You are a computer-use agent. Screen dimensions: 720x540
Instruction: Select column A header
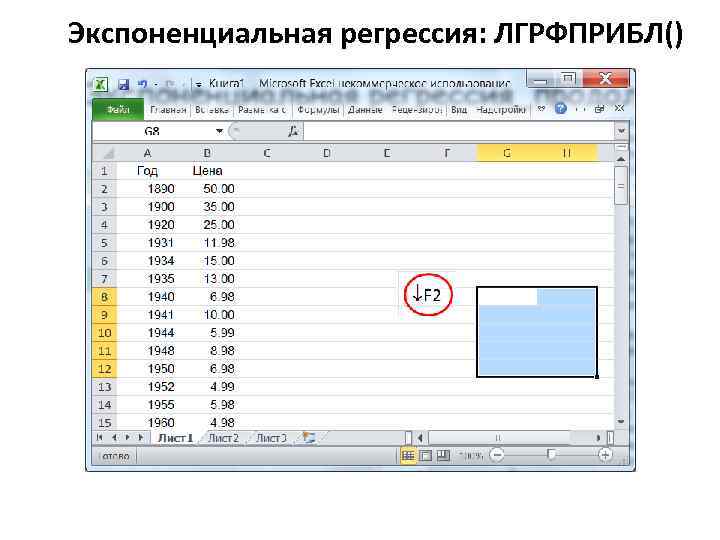147,153
